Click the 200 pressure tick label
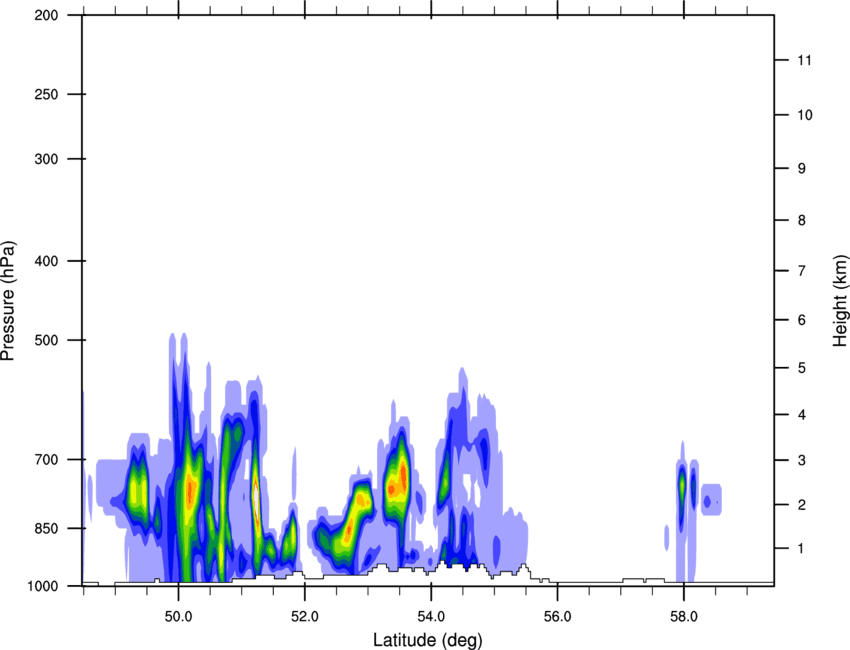 click(46, 15)
